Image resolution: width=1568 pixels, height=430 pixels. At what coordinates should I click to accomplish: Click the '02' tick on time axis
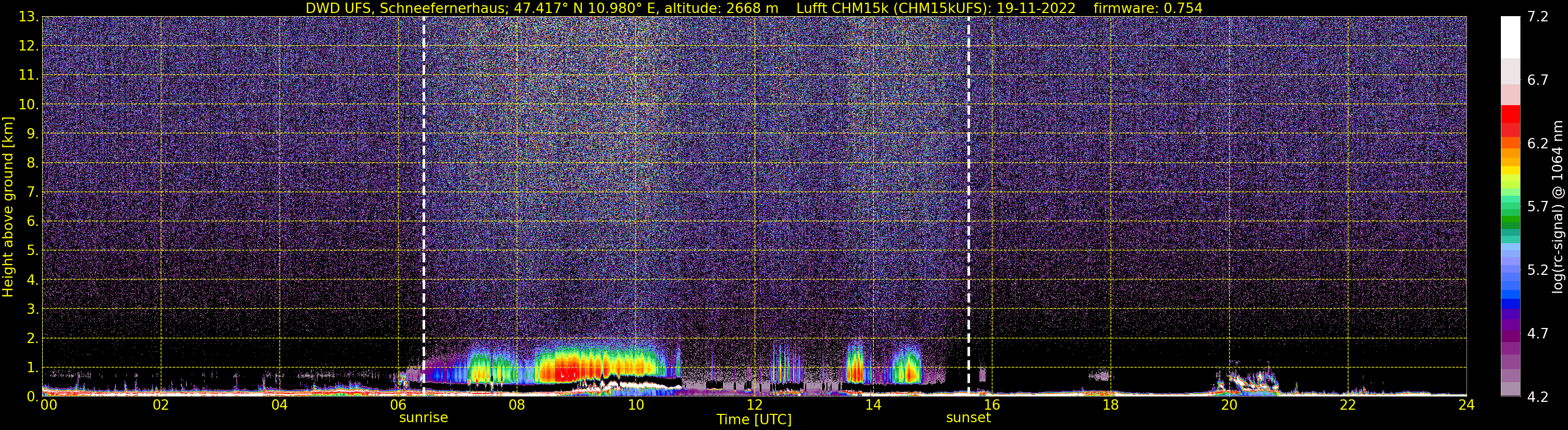160,405
